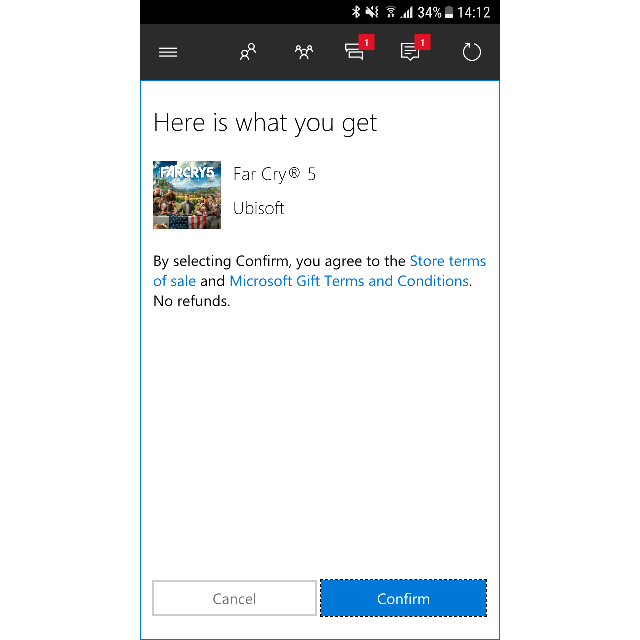This screenshot has width=640, height=640.
Task: Tap the refresh icon
Action: pos(471,52)
